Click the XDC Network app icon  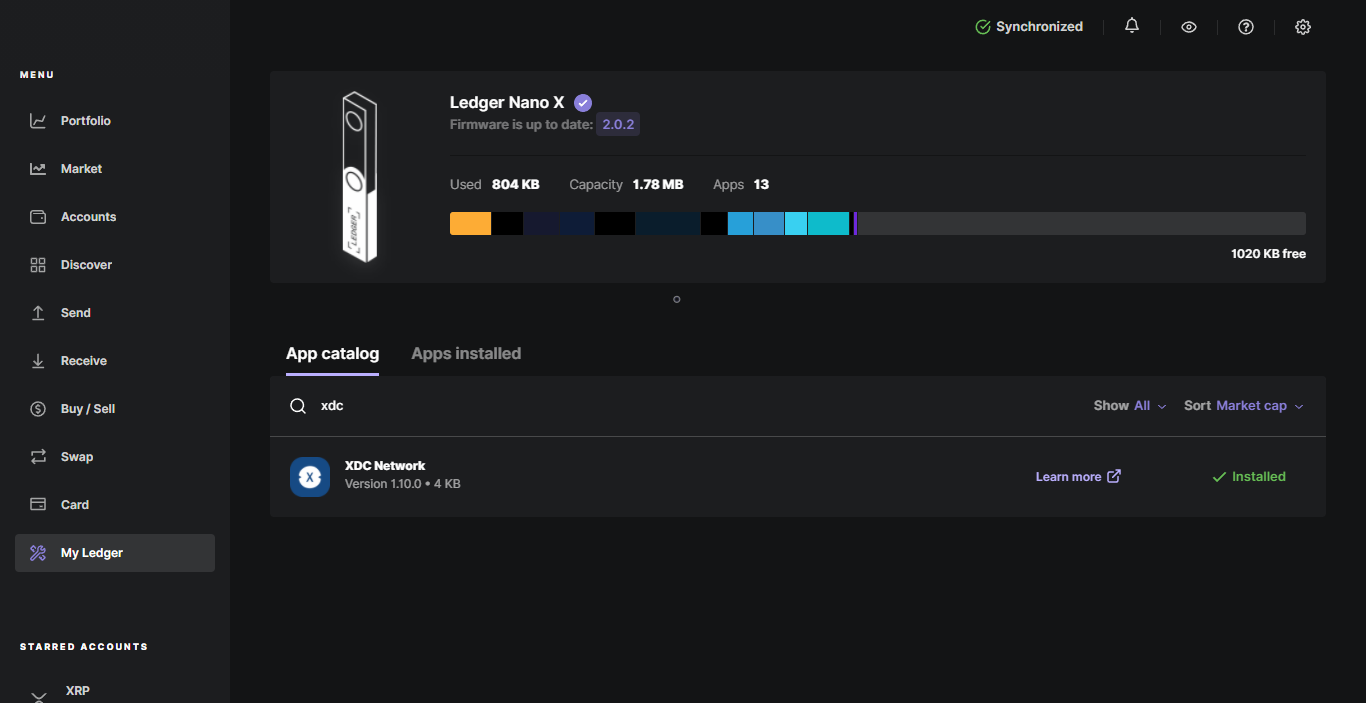310,477
